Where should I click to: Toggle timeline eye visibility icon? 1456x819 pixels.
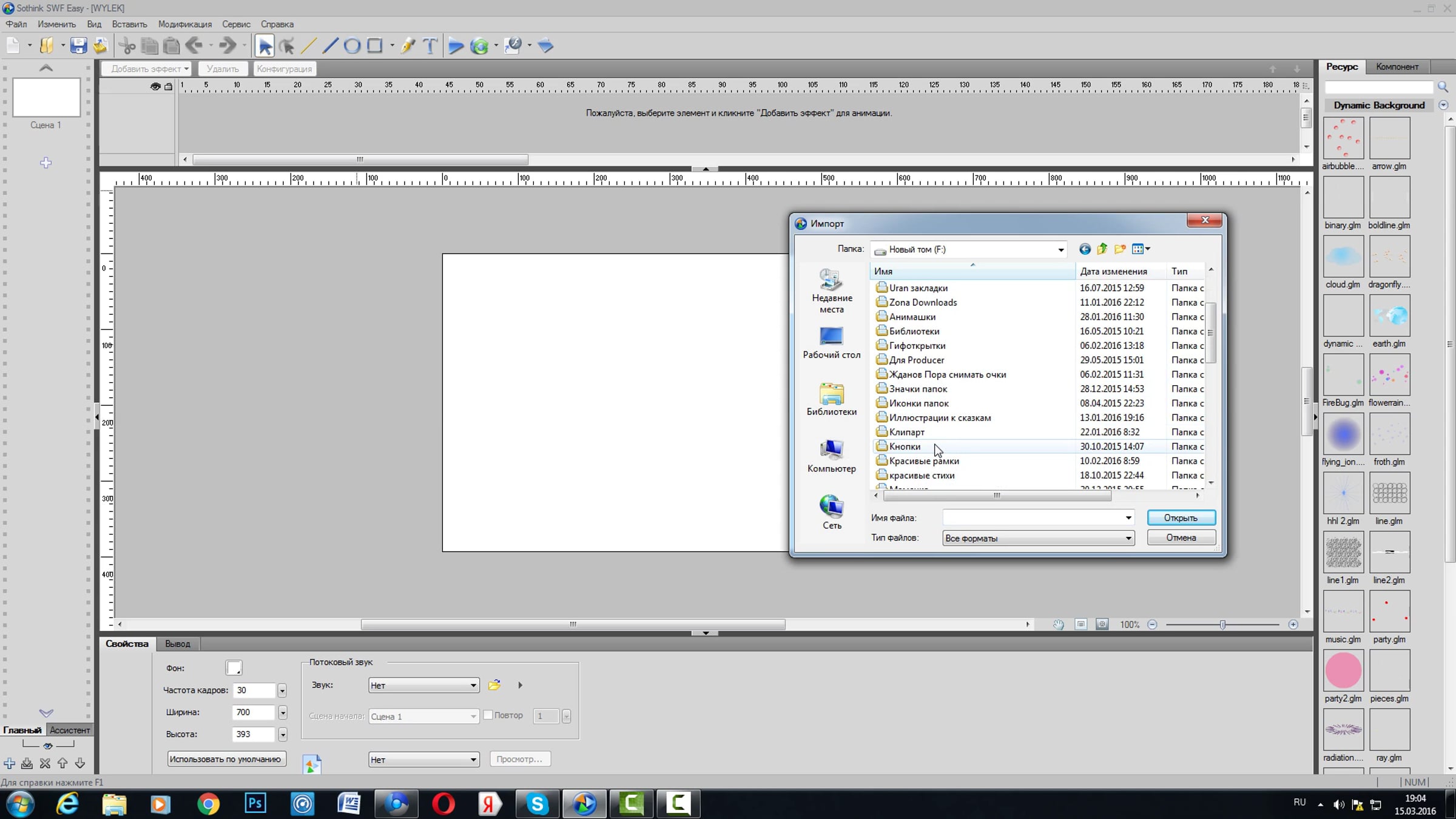[155, 87]
